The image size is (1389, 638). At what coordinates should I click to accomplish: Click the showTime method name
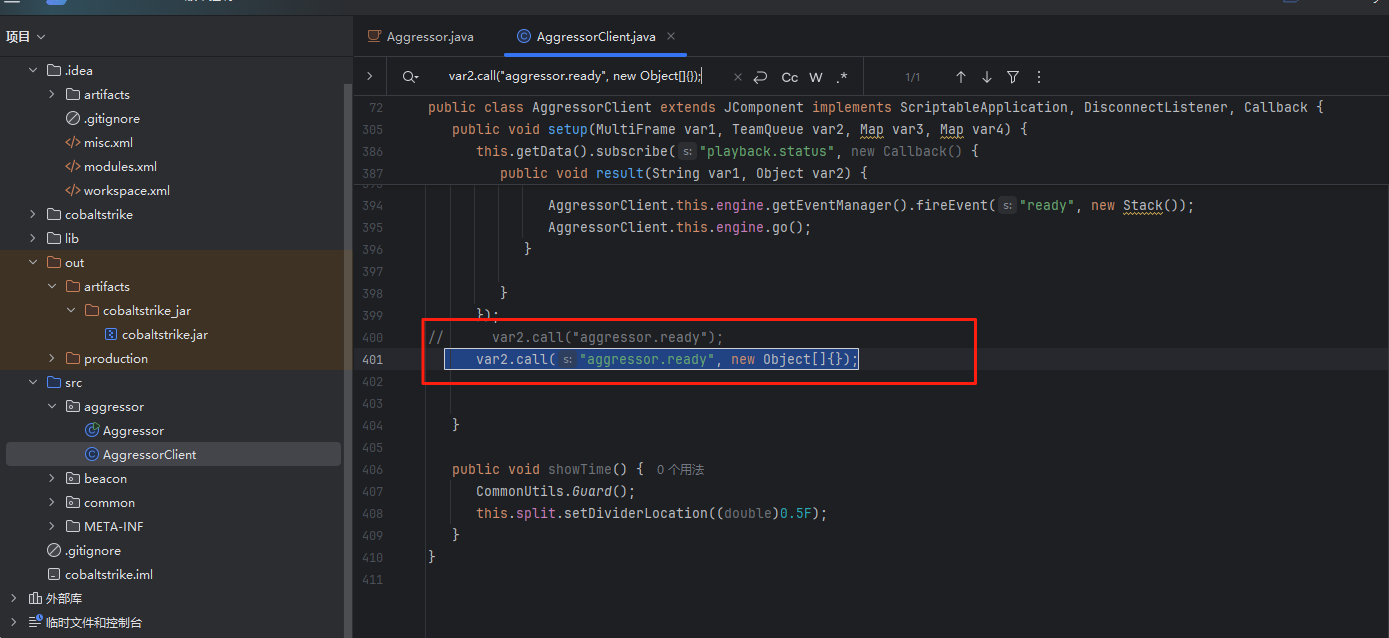pos(579,469)
